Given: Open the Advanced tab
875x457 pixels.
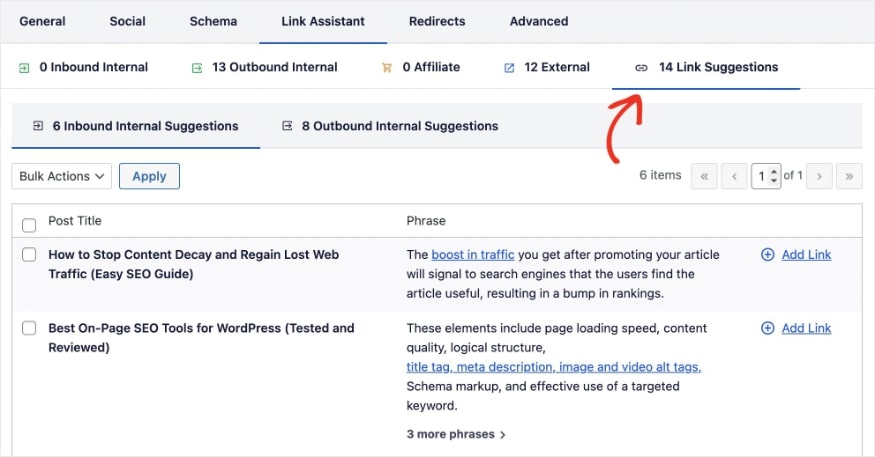Looking at the screenshot, I should coord(539,21).
